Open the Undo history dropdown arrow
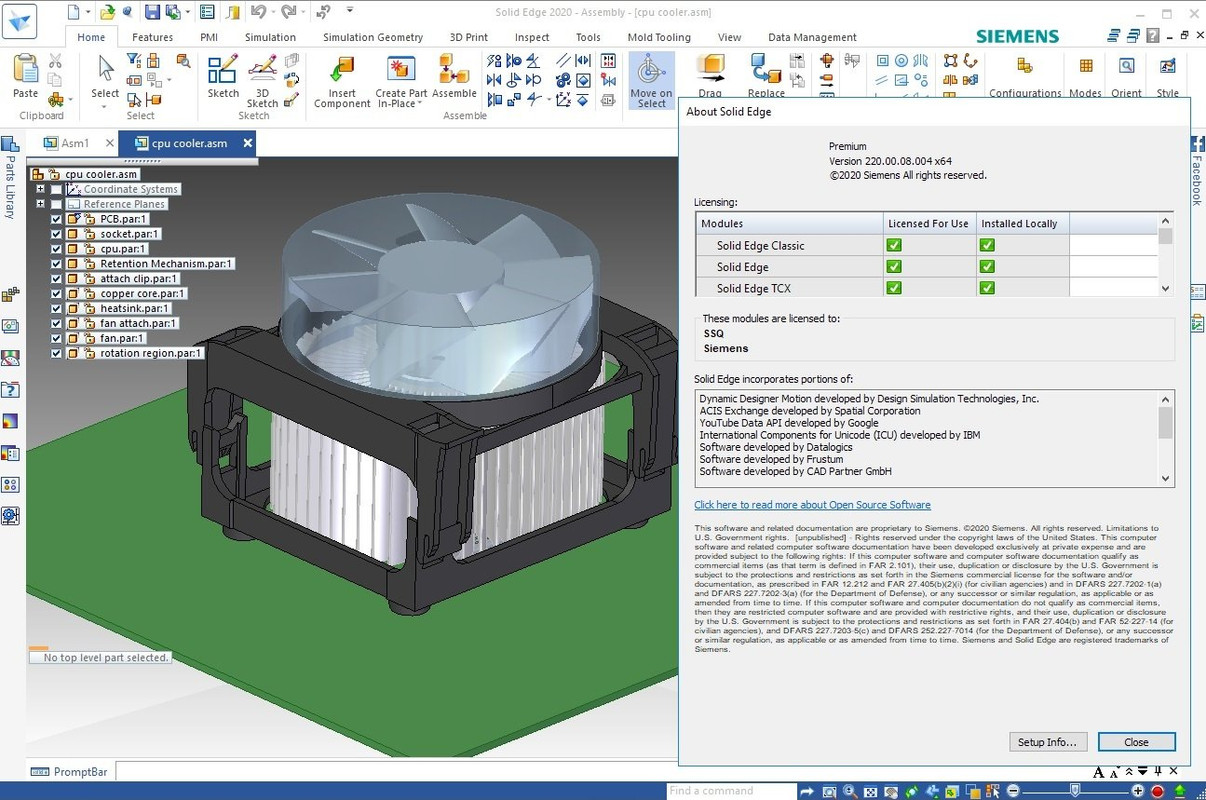The height and width of the screenshot is (800, 1206). tap(273, 12)
